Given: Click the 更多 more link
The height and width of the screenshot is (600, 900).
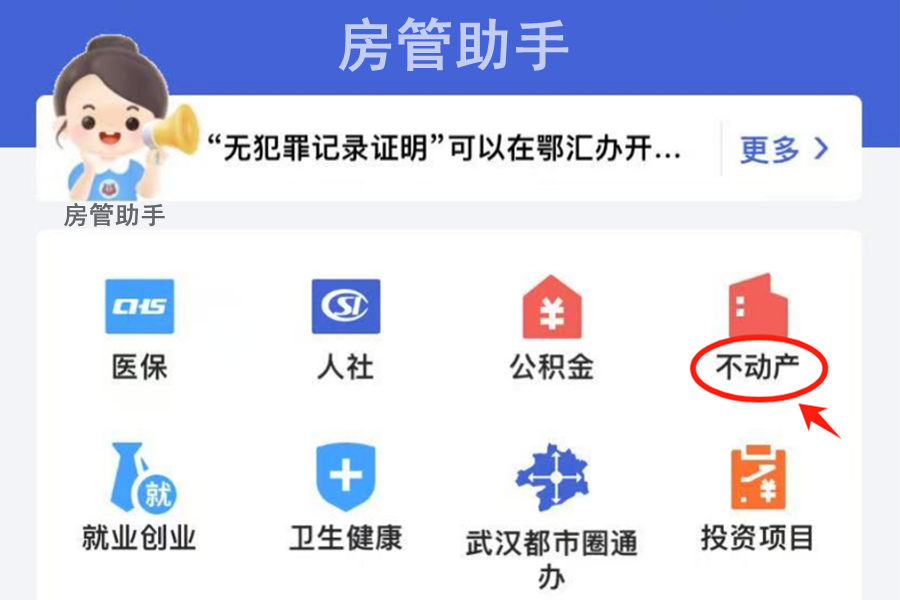Looking at the screenshot, I should (x=769, y=149).
